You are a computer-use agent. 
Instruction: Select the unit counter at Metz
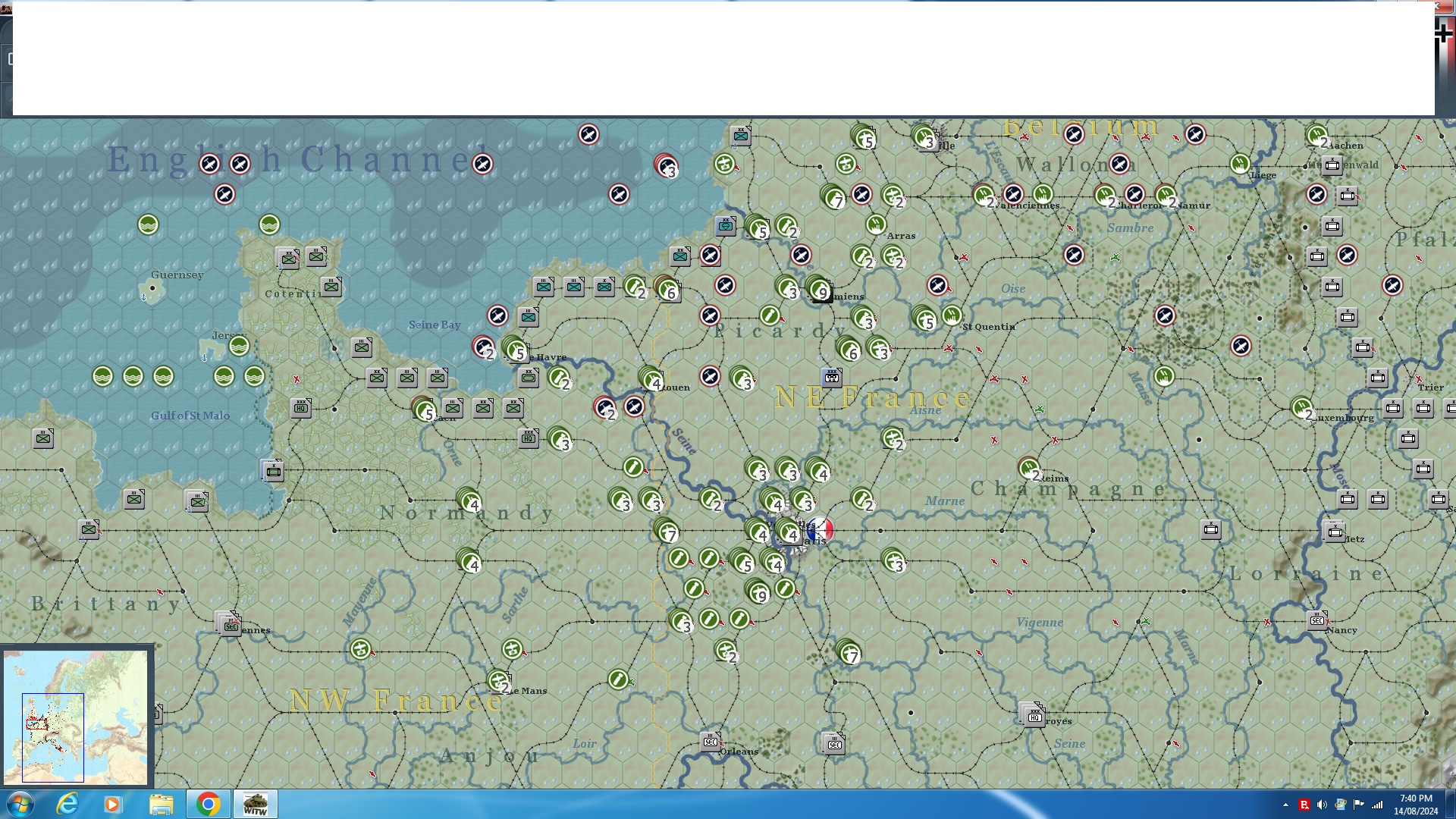coord(1335,531)
